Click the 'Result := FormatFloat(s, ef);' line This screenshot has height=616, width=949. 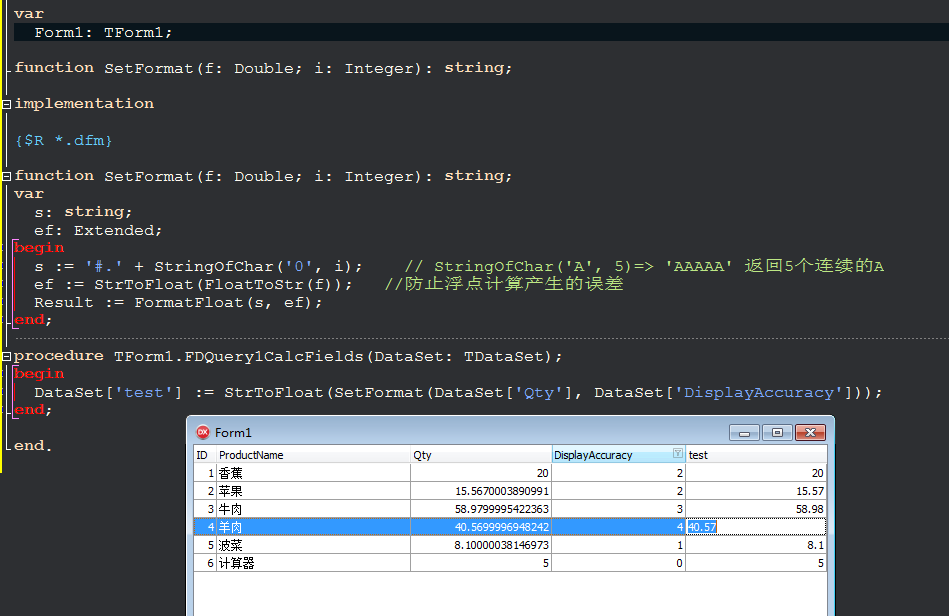178,303
